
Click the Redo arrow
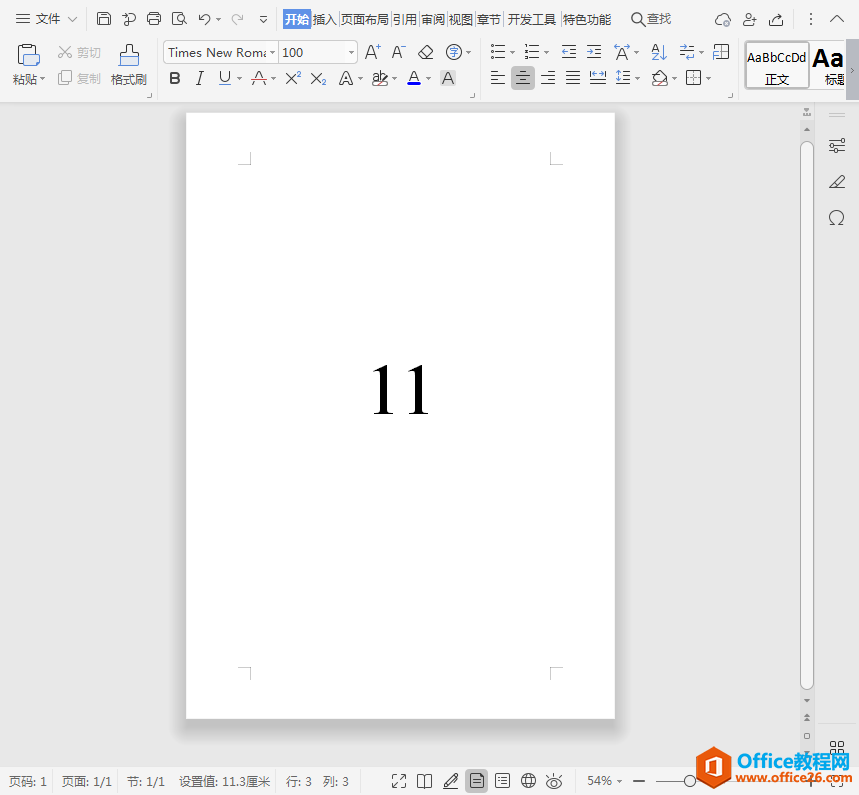(x=237, y=19)
